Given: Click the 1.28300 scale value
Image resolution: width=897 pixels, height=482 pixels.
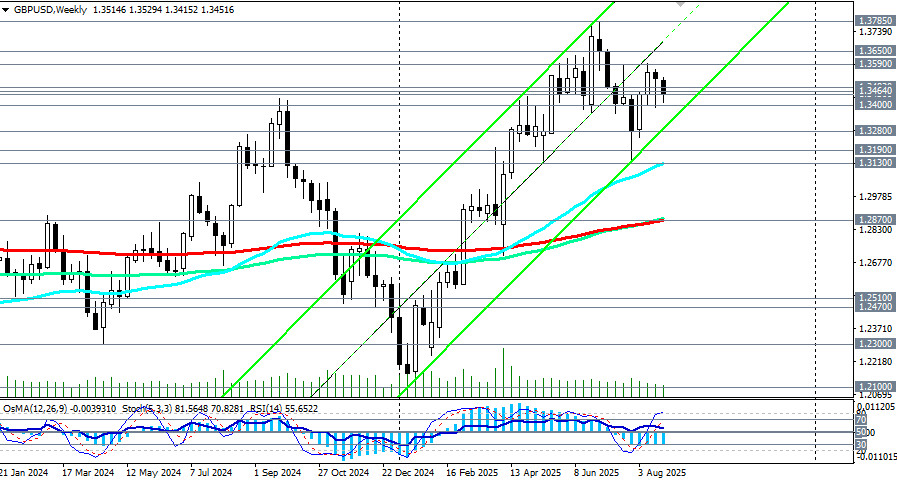Looking at the screenshot, I should tap(875, 229).
